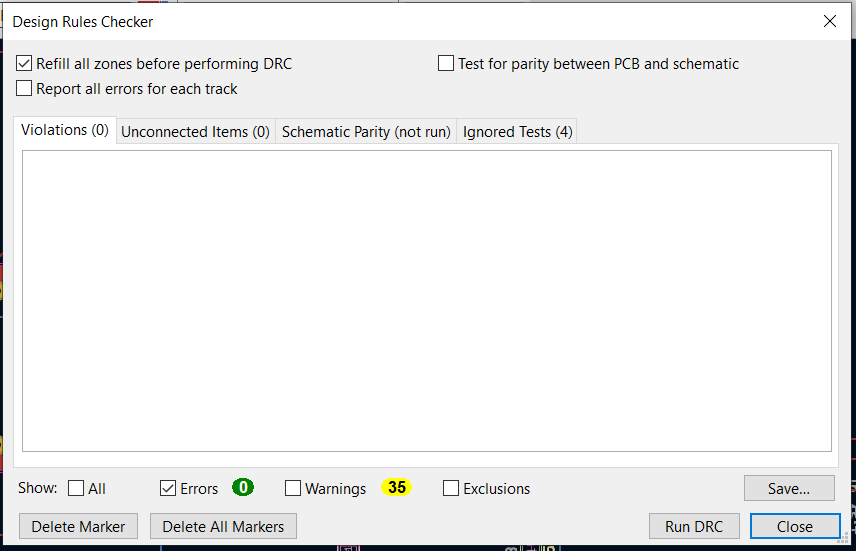The image size is (856, 551).
Task: Click the green errors count badge
Action: pyautogui.click(x=243, y=488)
